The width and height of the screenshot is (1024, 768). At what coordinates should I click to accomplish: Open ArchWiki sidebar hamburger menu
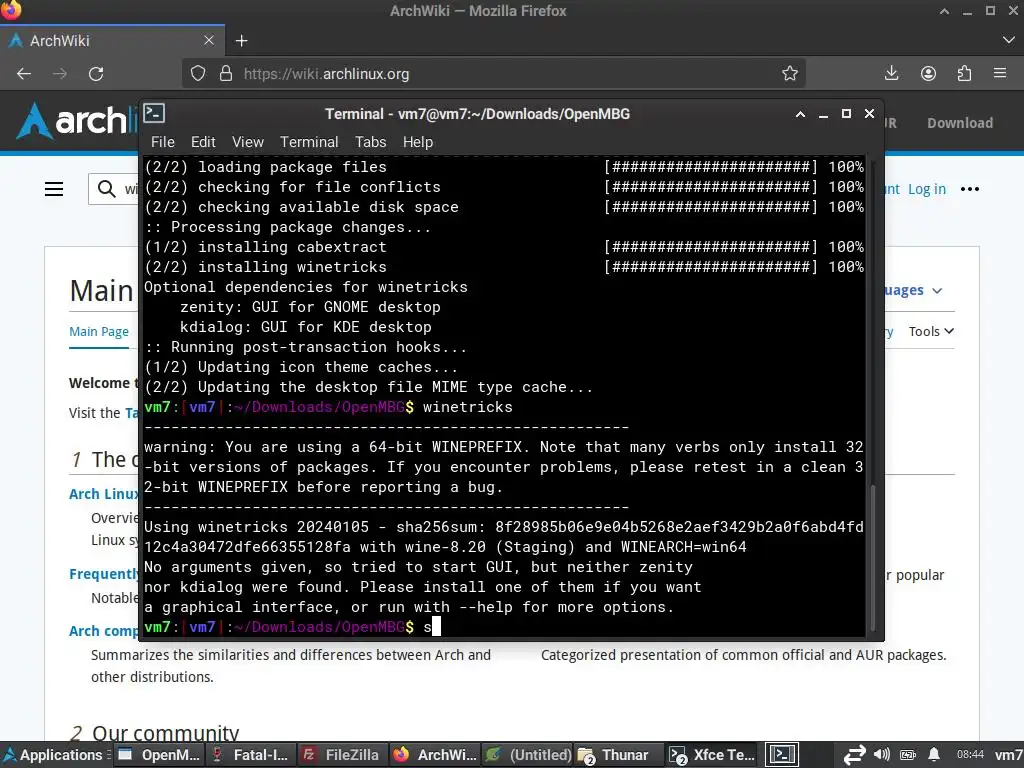[54, 189]
